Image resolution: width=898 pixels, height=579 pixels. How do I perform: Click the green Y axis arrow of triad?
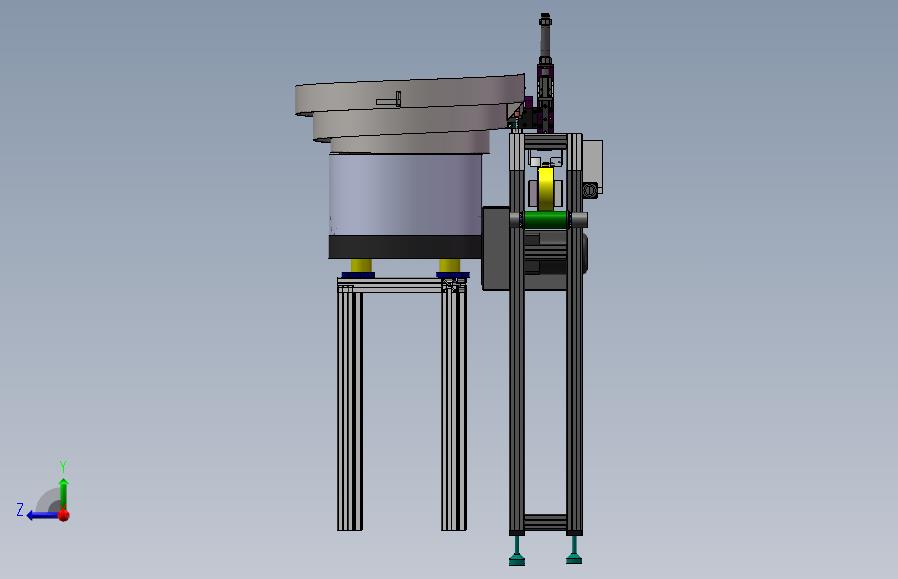[x=64, y=493]
